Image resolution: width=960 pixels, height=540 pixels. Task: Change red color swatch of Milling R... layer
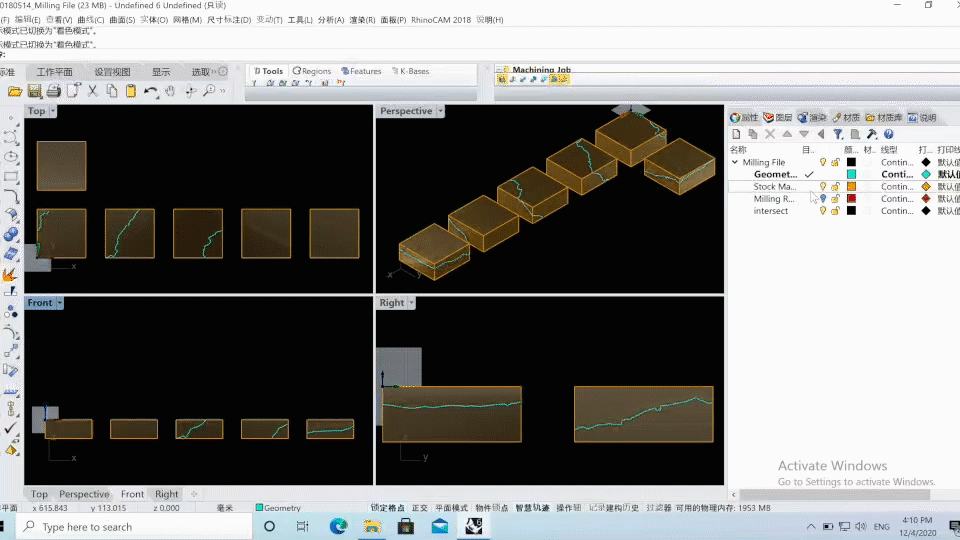[851, 198]
